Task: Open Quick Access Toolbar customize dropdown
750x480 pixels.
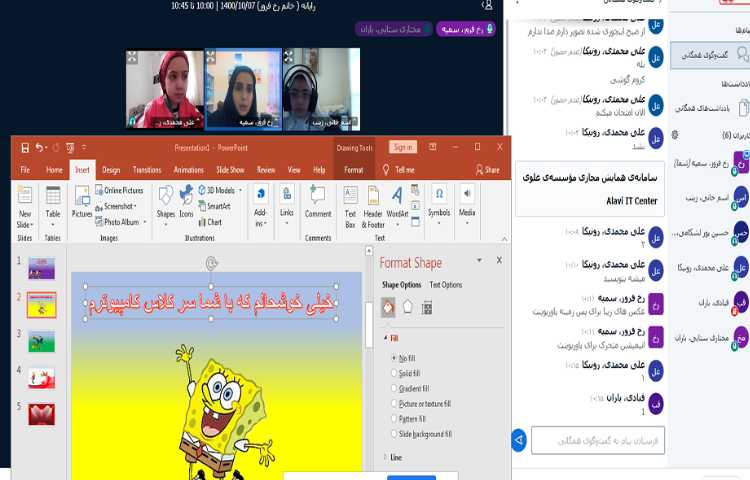Action: [x=84, y=148]
